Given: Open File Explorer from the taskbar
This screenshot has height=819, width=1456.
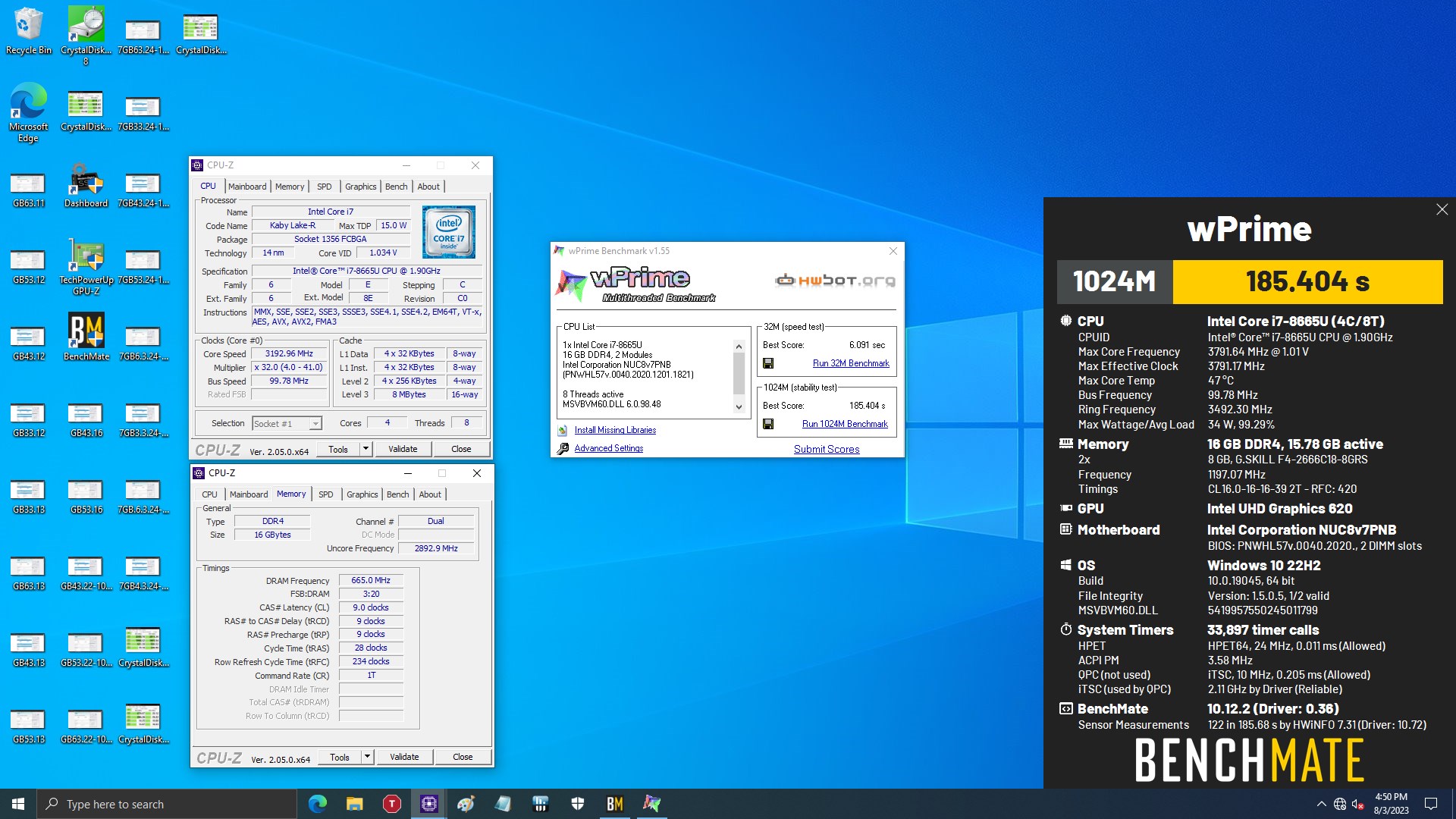Looking at the screenshot, I should 354,804.
